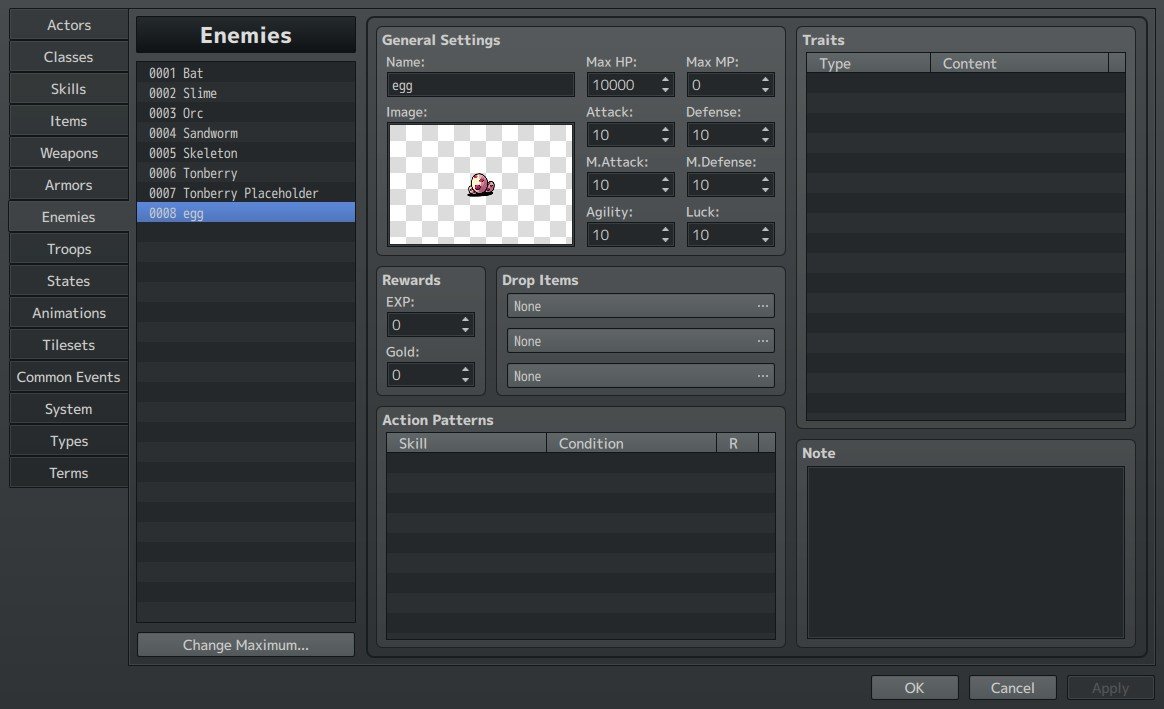Open the third Drop Items selector

pos(641,376)
